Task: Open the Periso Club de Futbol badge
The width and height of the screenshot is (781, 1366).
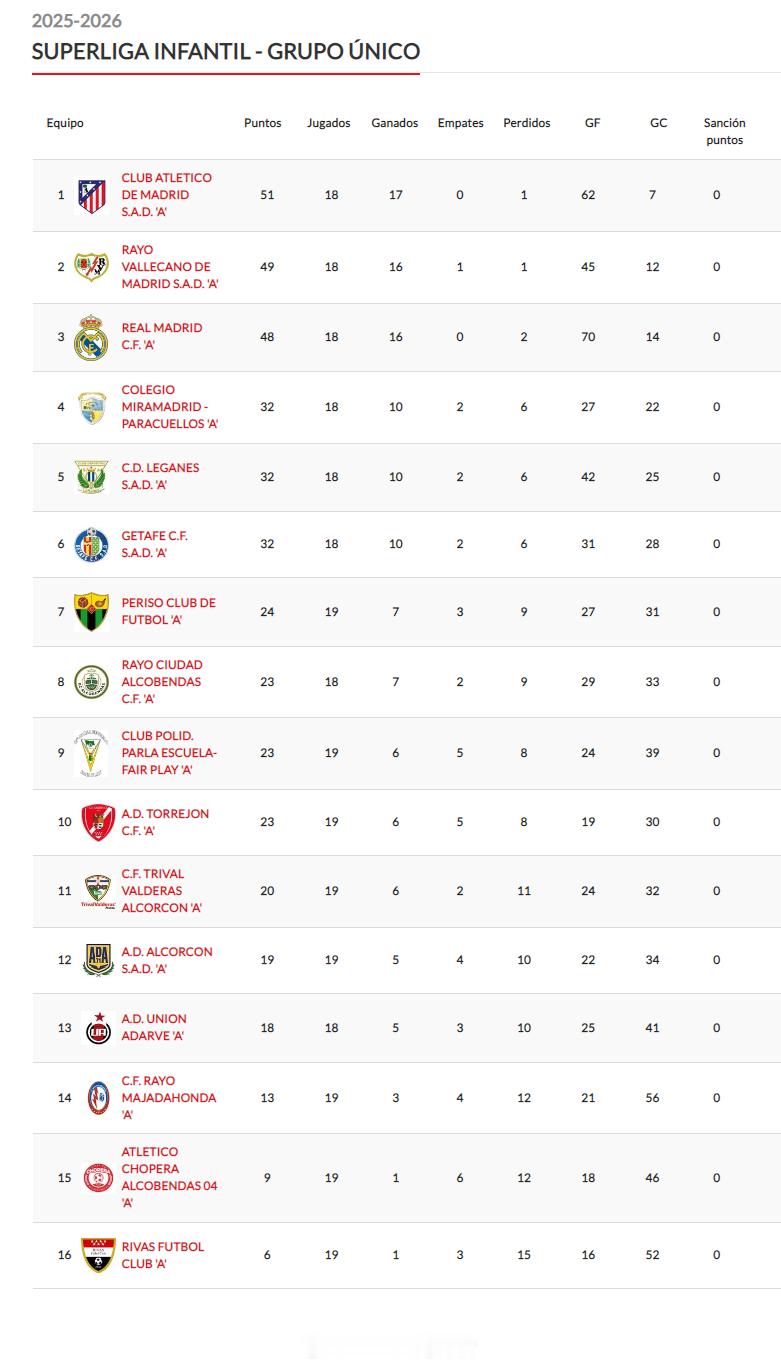Action: [92, 612]
